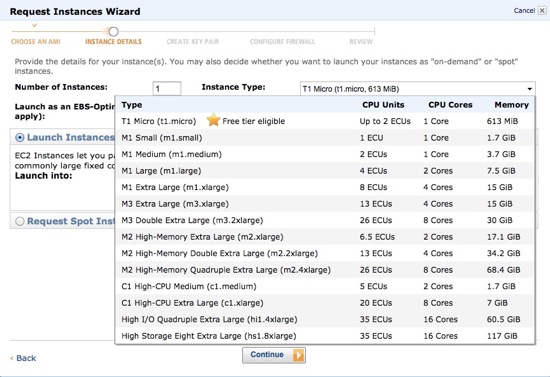Click the Memory column header
This screenshot has height=377, width=550.
511,105
